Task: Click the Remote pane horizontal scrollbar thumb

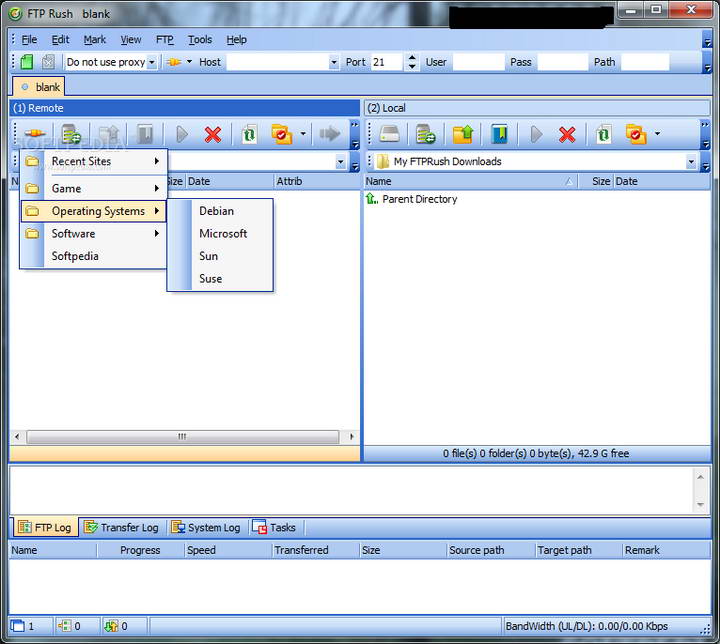Action: 182,436
